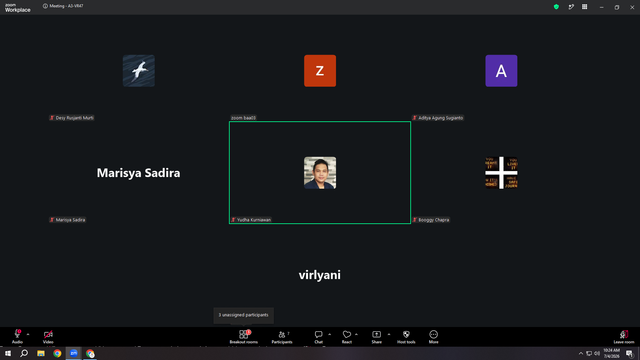Select Yudha Kurniawan's profile photo
The width and height of the screenshot is (640, 360).
pyautogui.click(x=320, y=173)
